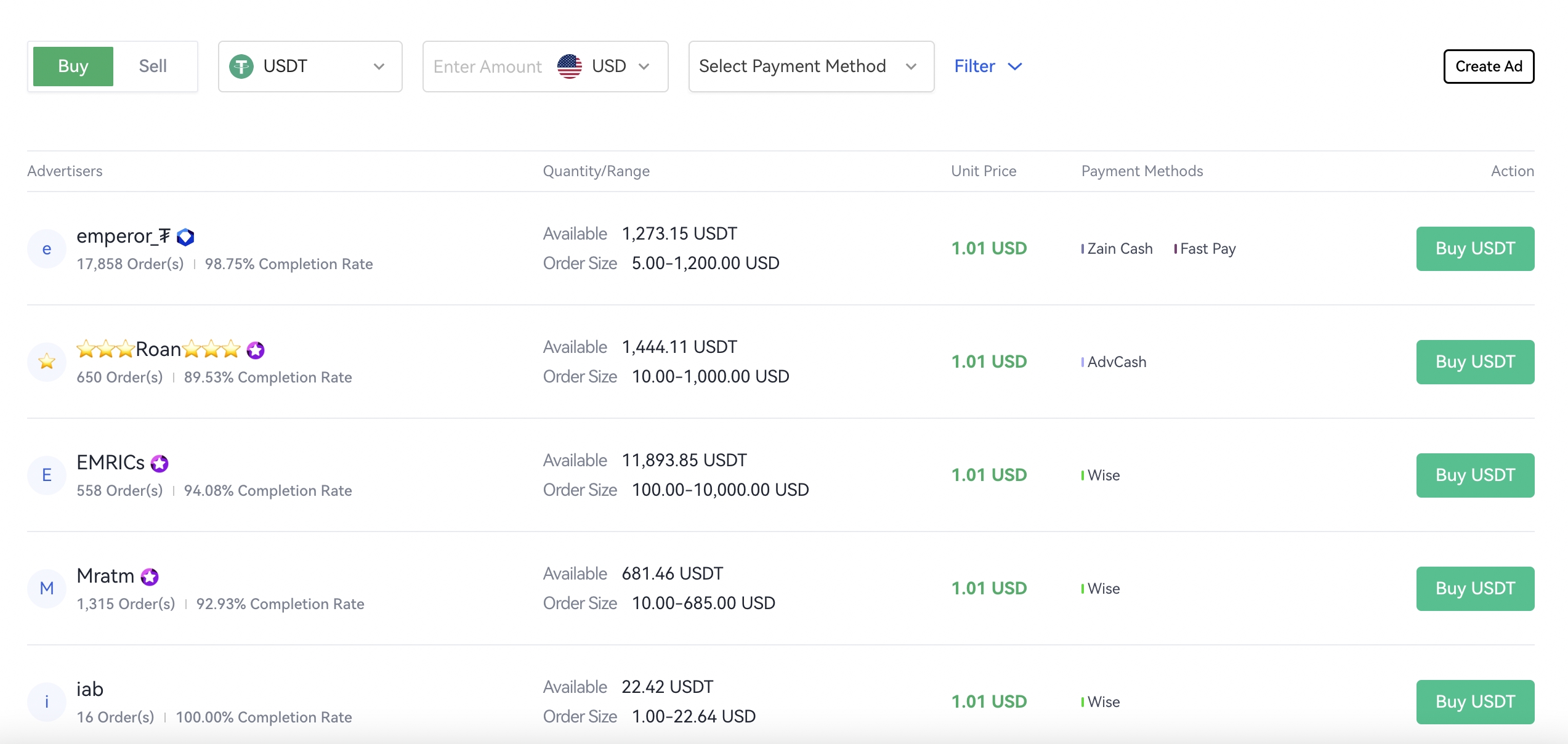Click USD flag icon in amount field
This screenshot has width=1568, height=744.
(x=567, y=65)
